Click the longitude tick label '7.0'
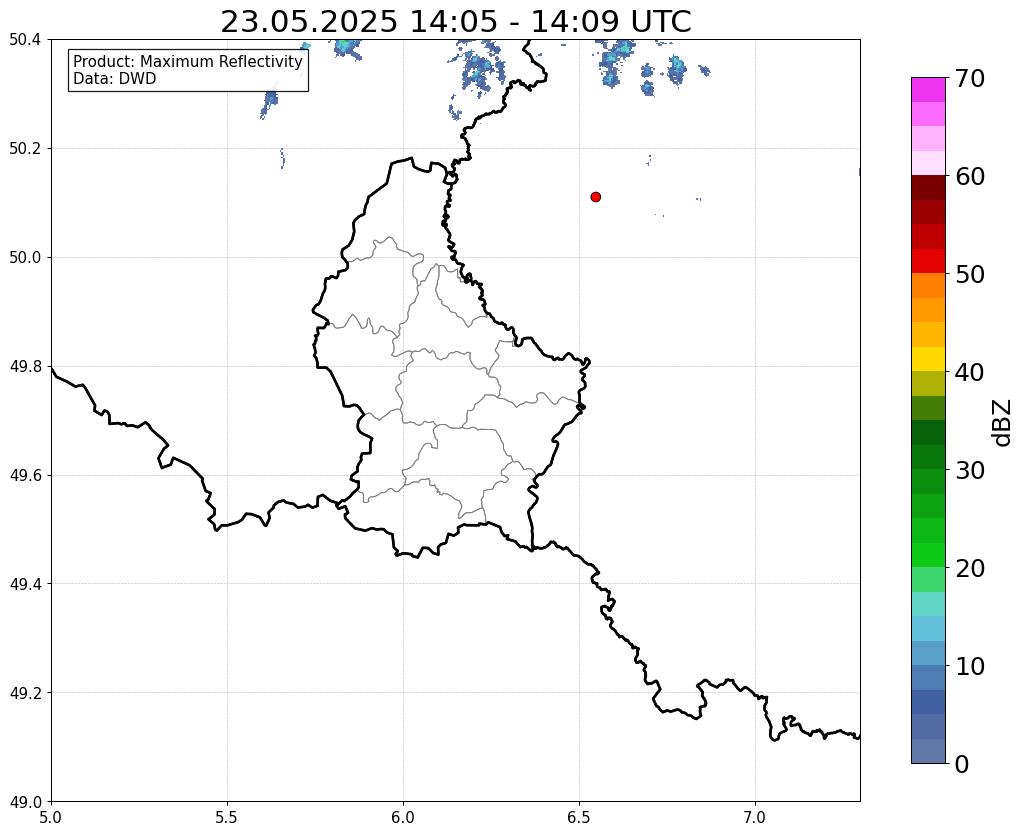 [755, 818]
